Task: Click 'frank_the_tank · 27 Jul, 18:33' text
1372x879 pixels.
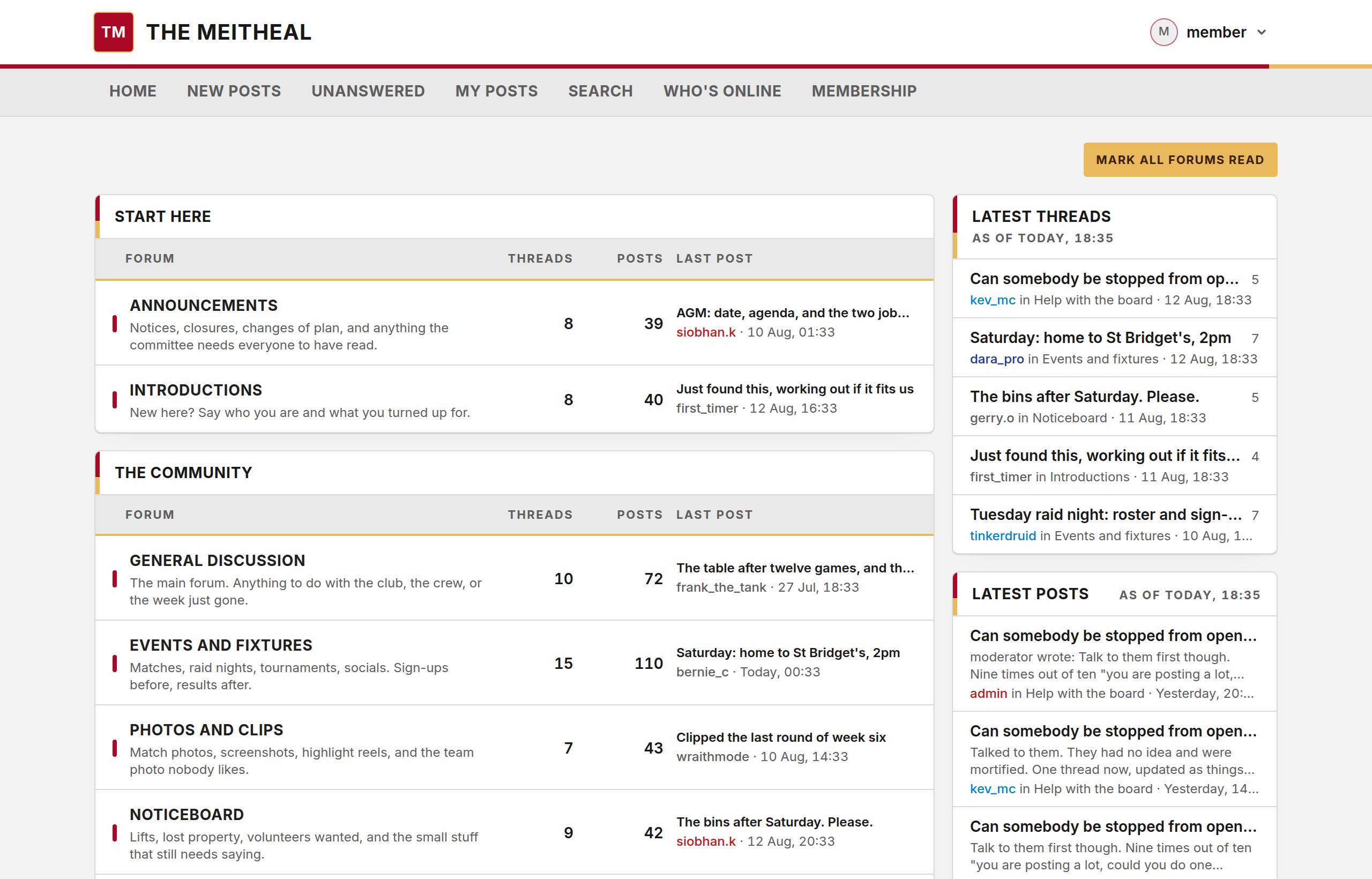Action: click(767, 587)
